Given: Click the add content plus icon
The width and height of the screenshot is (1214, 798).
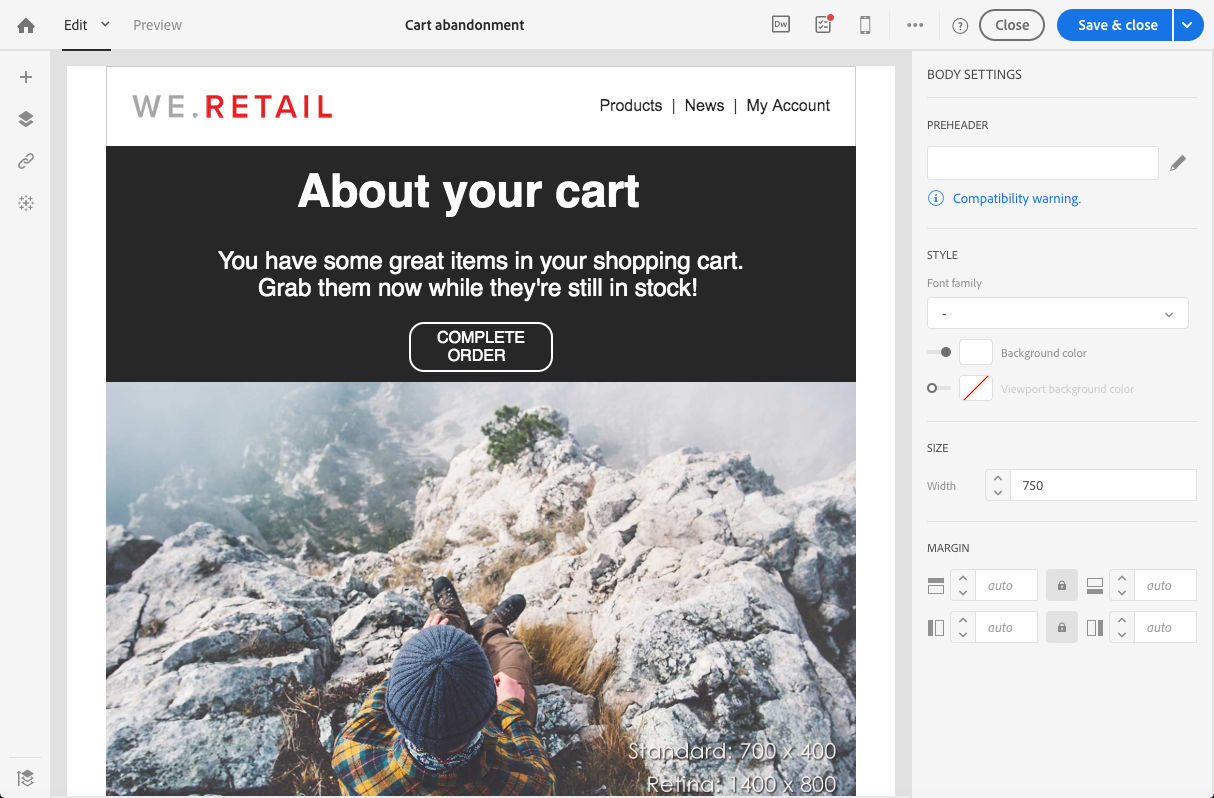Looking at the screenshot, I should 26,77.
